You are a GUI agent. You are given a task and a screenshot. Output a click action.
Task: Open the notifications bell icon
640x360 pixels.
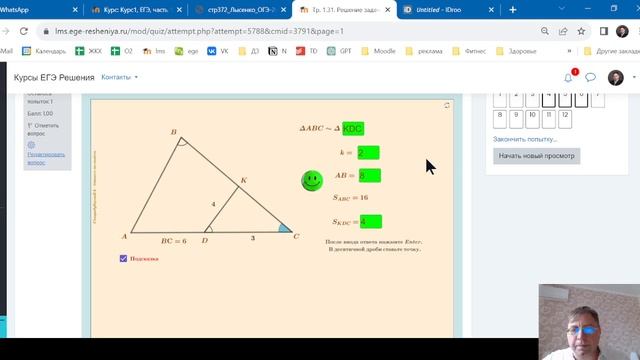tap(568, 78)
